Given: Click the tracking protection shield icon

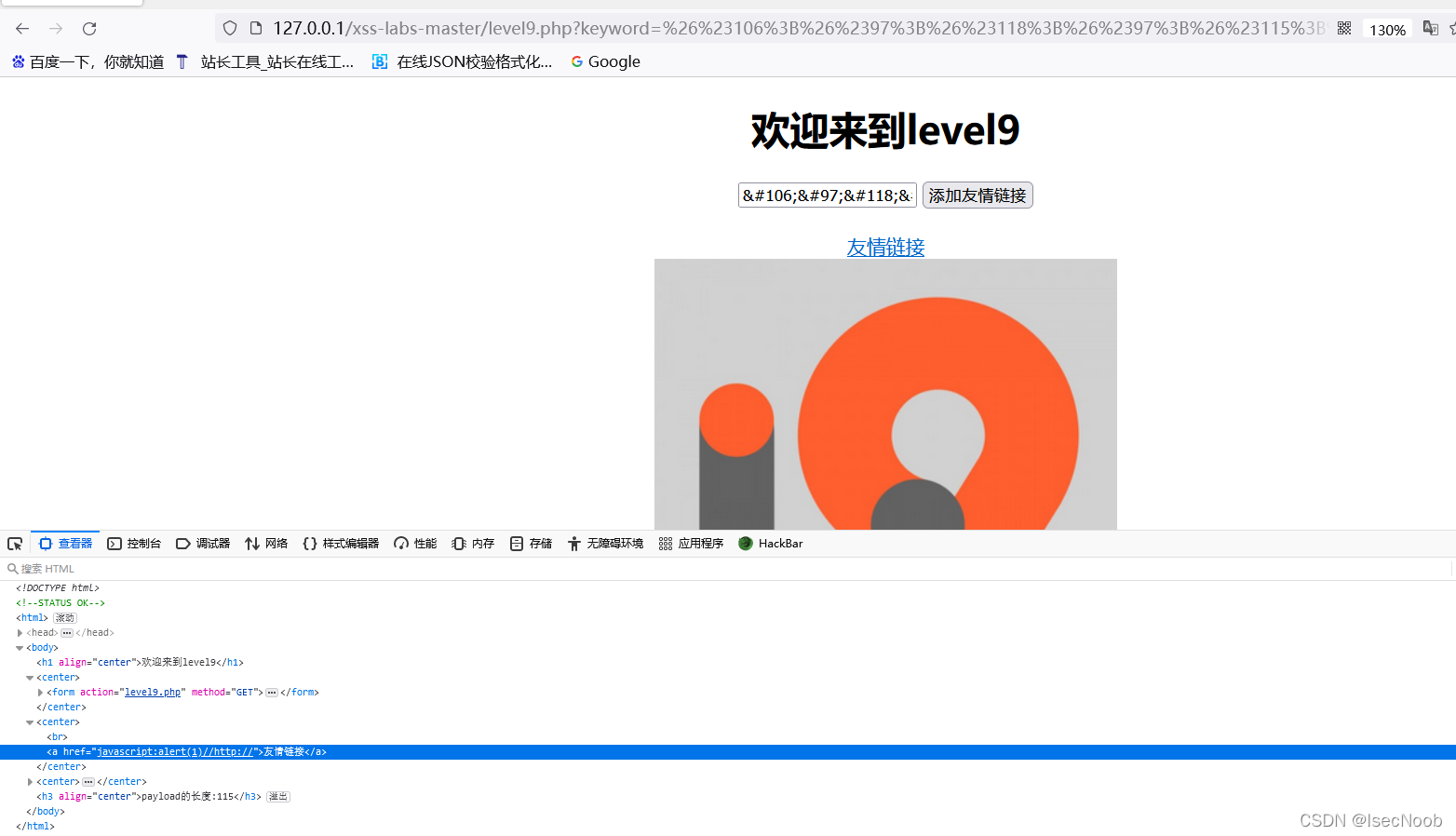Looking at the screenshot, I should tap(229, 28).
